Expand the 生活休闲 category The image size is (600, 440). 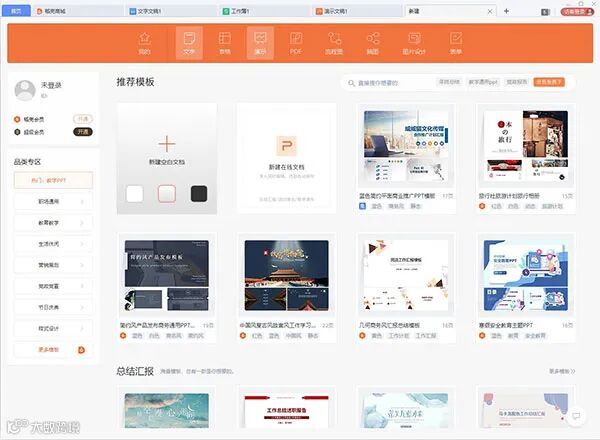(53, 244)
